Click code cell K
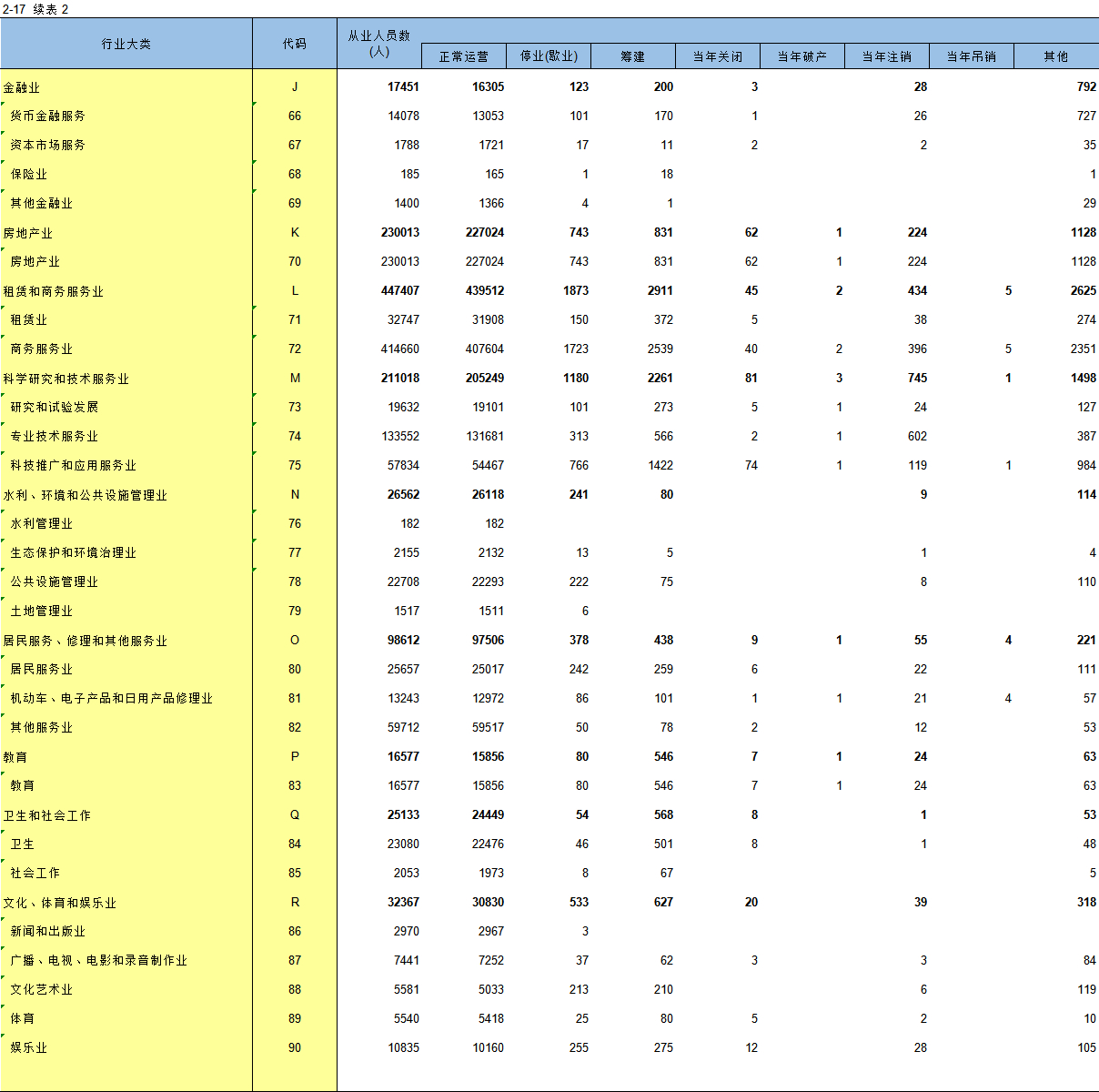This screenshot has width=1099, height=1092. coord(295,233)
